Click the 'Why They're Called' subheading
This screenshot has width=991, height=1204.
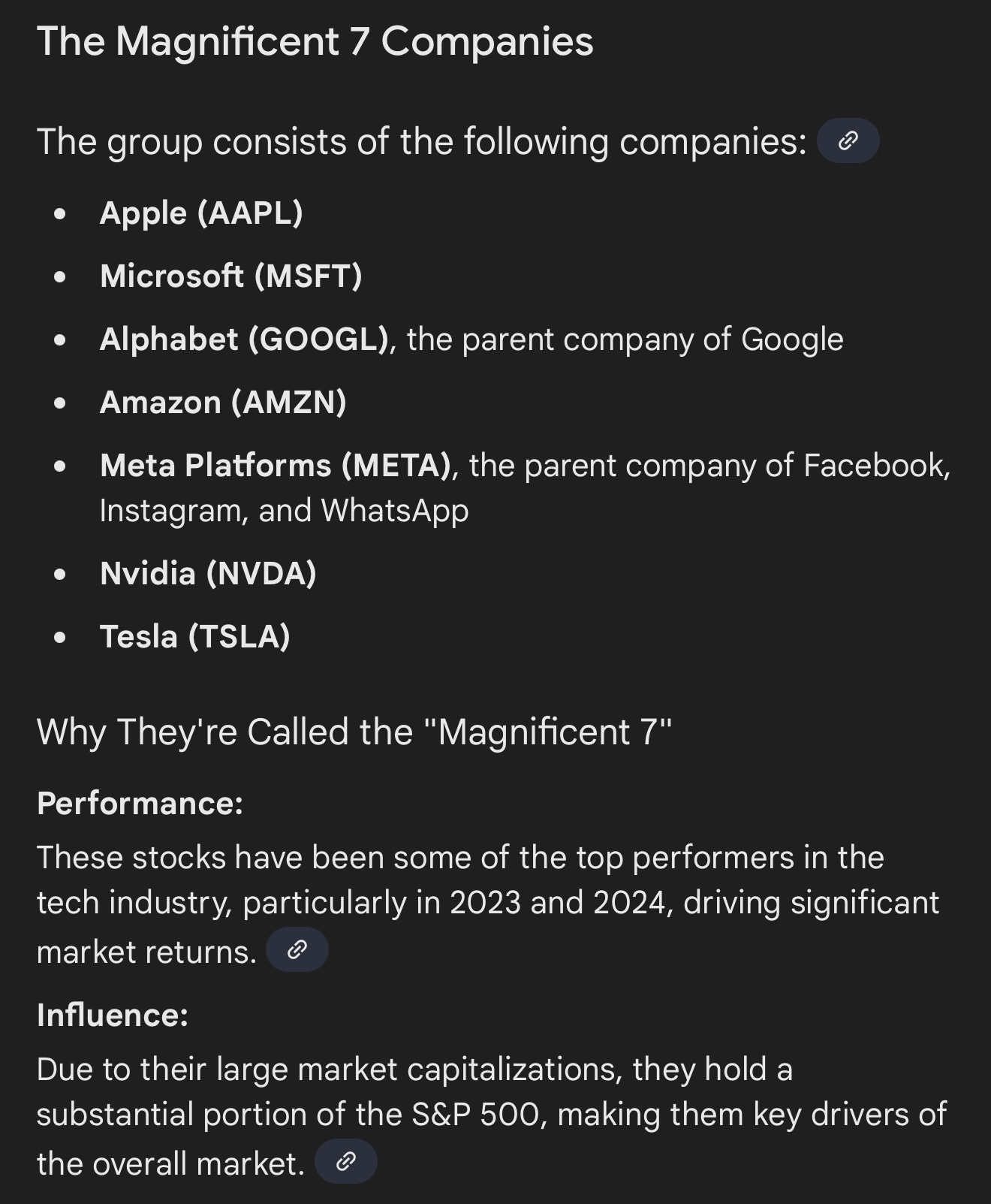point(354,732)
